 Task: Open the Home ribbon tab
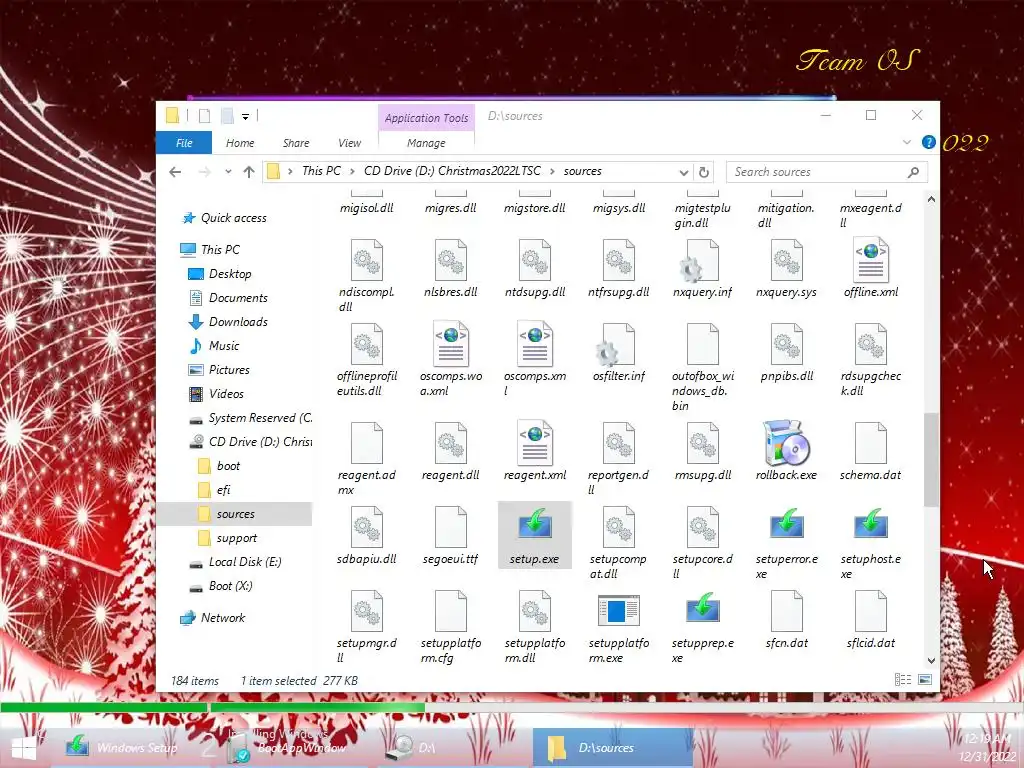pyautogui.click(x=240, y=143)
